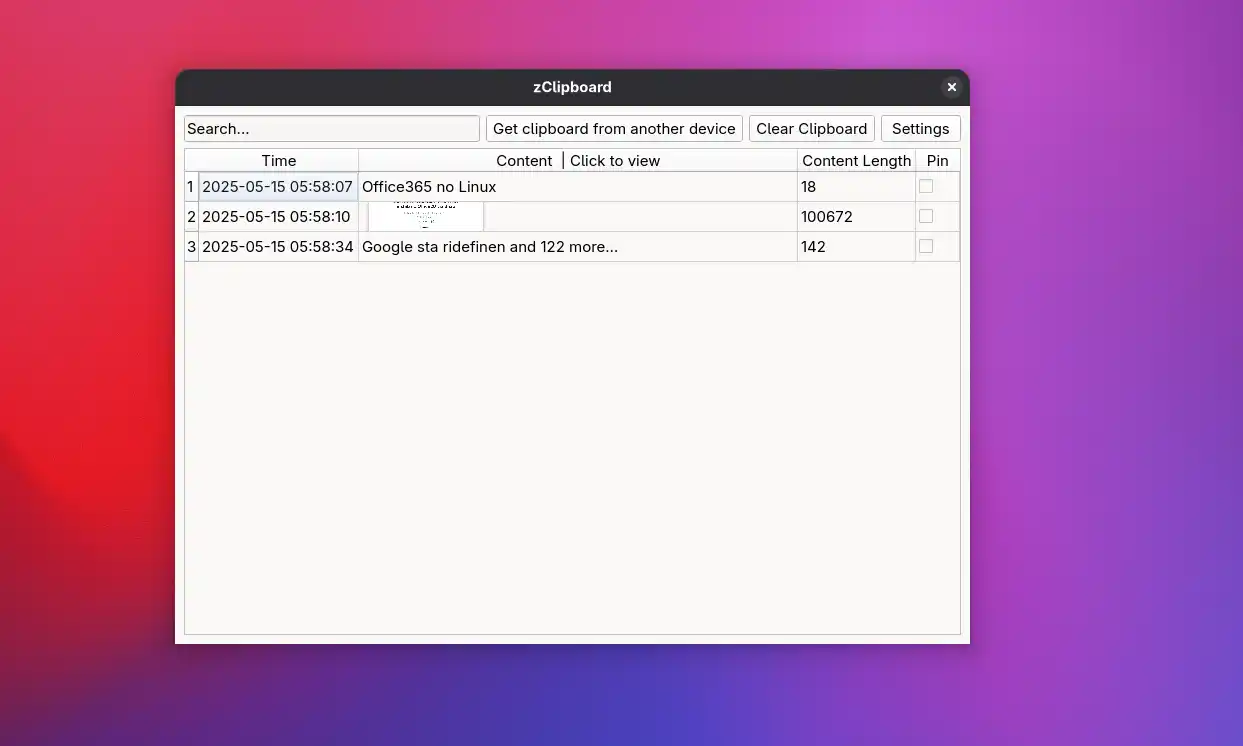Select the timestamp 2025-05-15 05:58:34
The height and width of the screenshot is (746, 1243).
278,246
